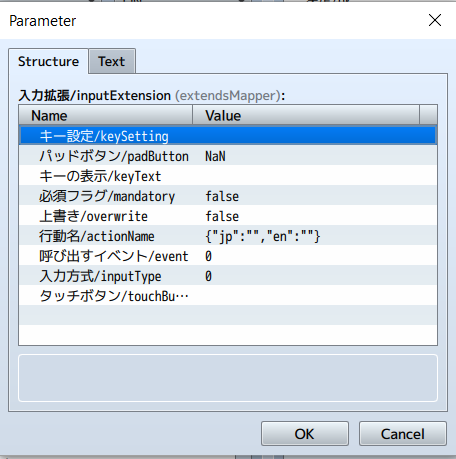Viewport: 456px width, 459px height.
Task: Click the actionName JSON value
Action: tap(263, 236)
